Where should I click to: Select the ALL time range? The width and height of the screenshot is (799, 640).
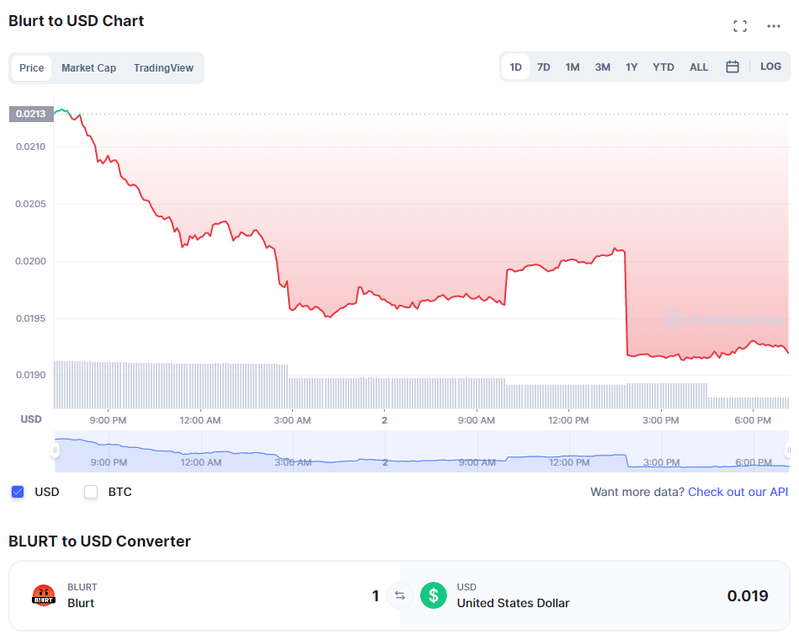pos(699,67)
